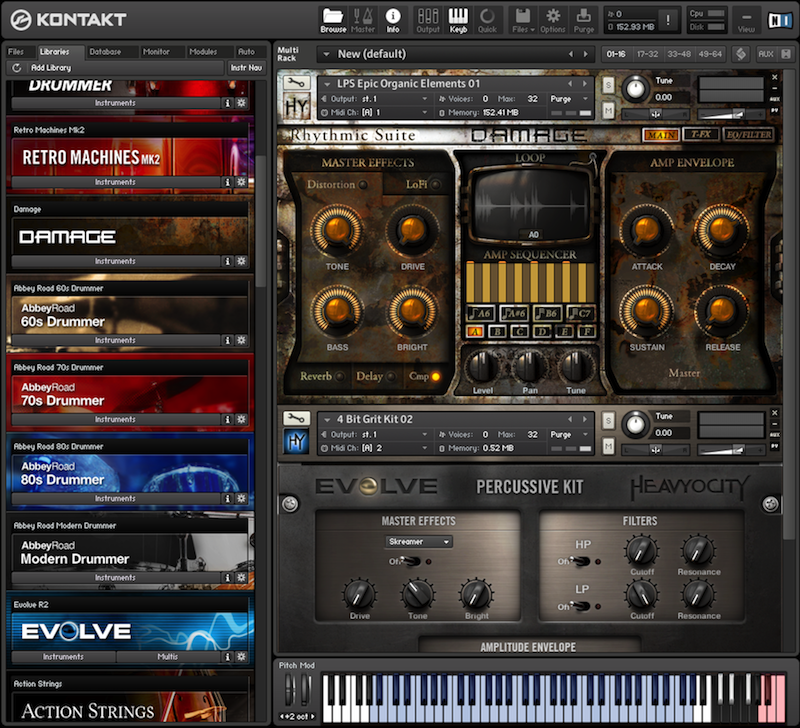
Task: Switch to the Libraries tab
Action: tap(57, 51)
